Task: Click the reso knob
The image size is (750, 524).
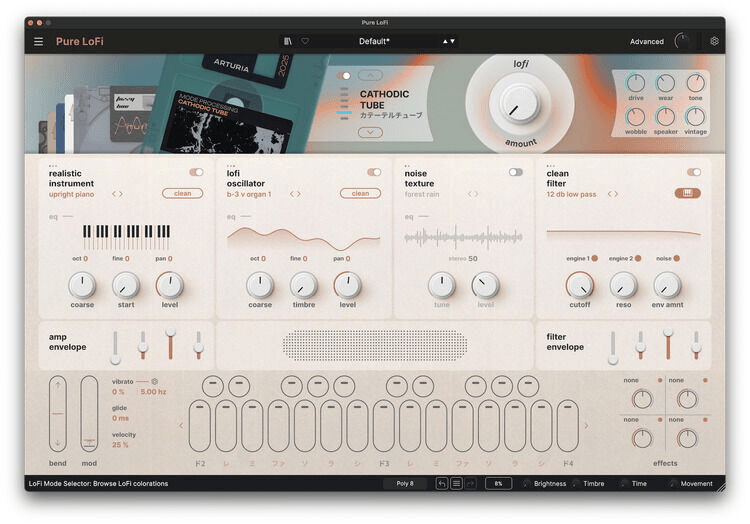Action: click(x=623, y=285)
